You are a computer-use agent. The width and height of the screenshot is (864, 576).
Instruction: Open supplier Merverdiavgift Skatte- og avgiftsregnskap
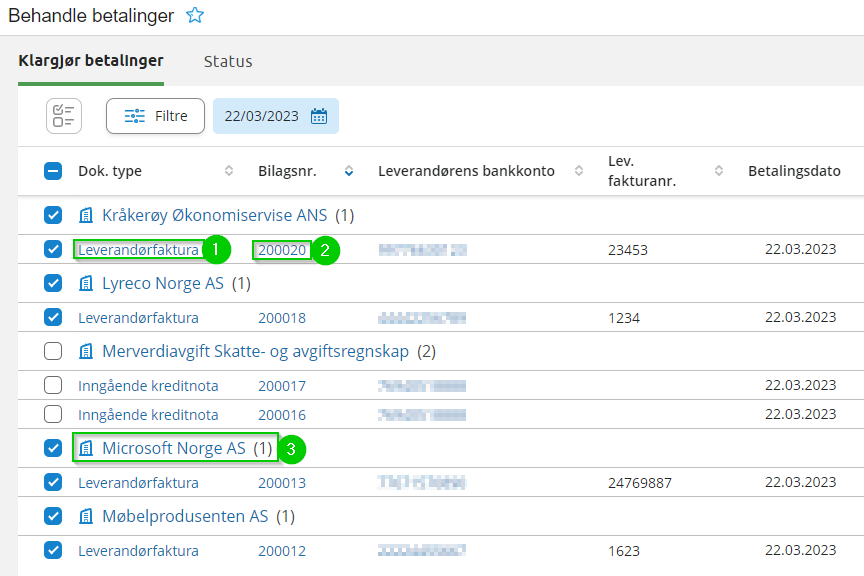click(x=256, y=351)
